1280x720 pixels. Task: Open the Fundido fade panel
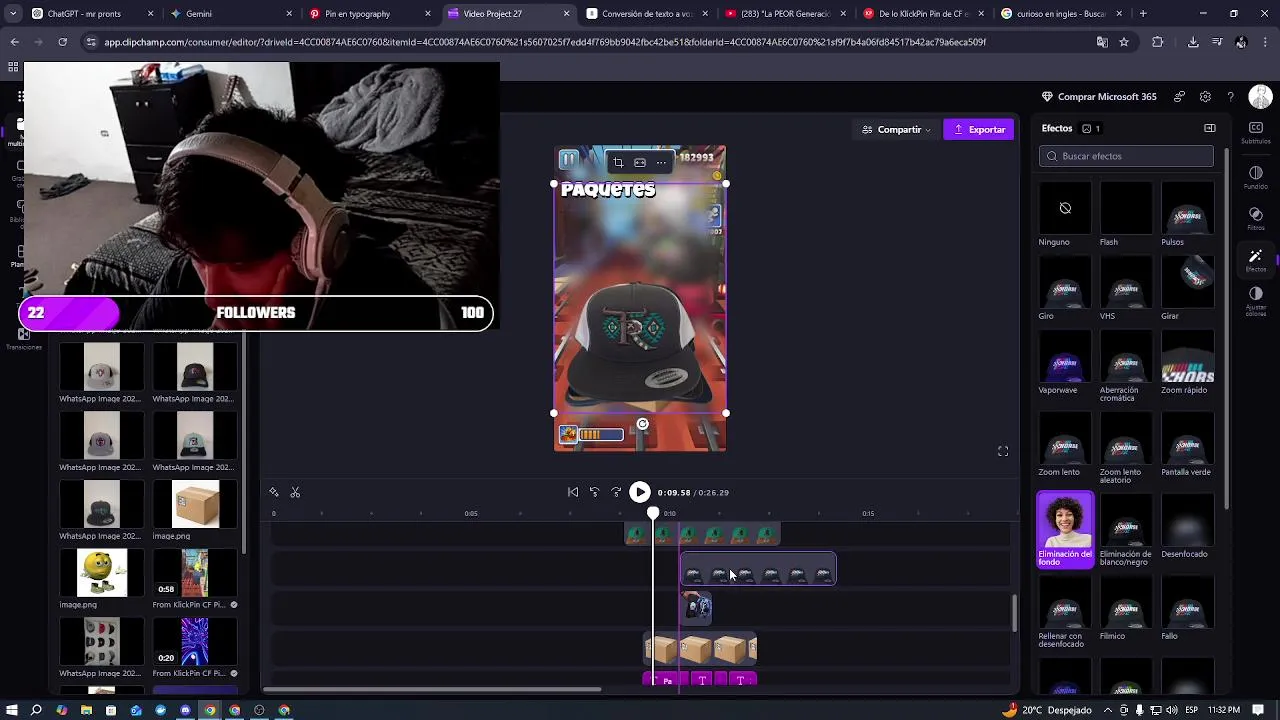(x=1255, y=177)
